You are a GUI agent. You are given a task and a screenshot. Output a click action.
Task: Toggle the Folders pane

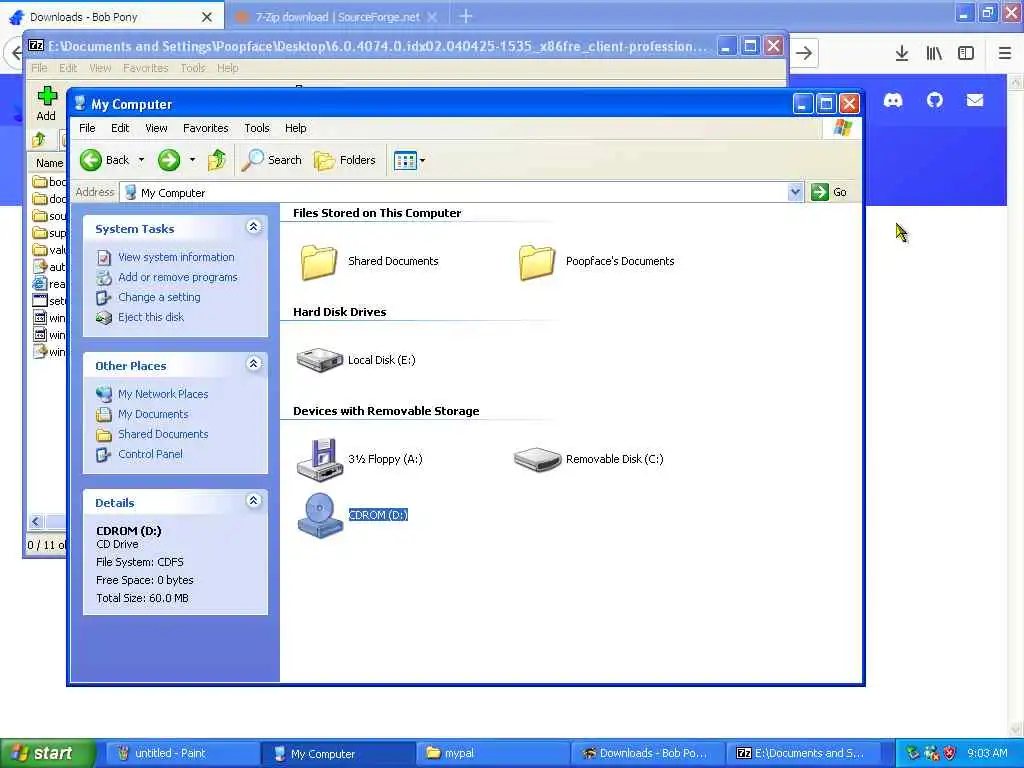point(345,160)
